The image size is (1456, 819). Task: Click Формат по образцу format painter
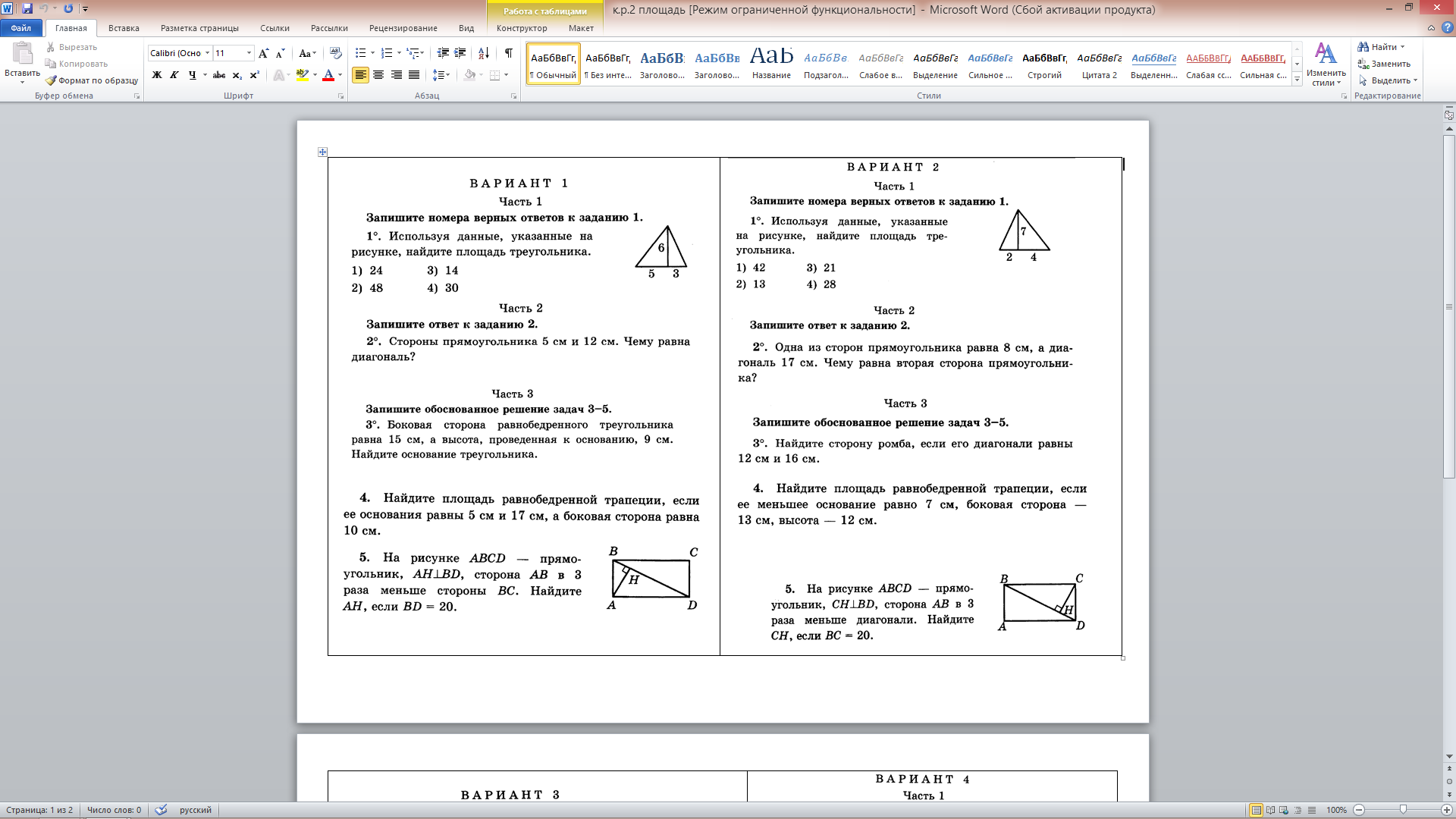[x=92, y=80]
